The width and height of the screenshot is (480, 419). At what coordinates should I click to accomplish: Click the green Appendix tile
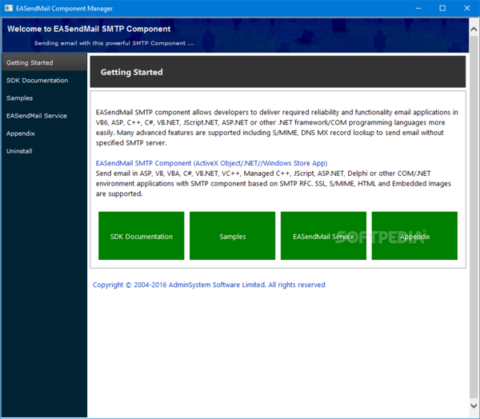(415, 236)
